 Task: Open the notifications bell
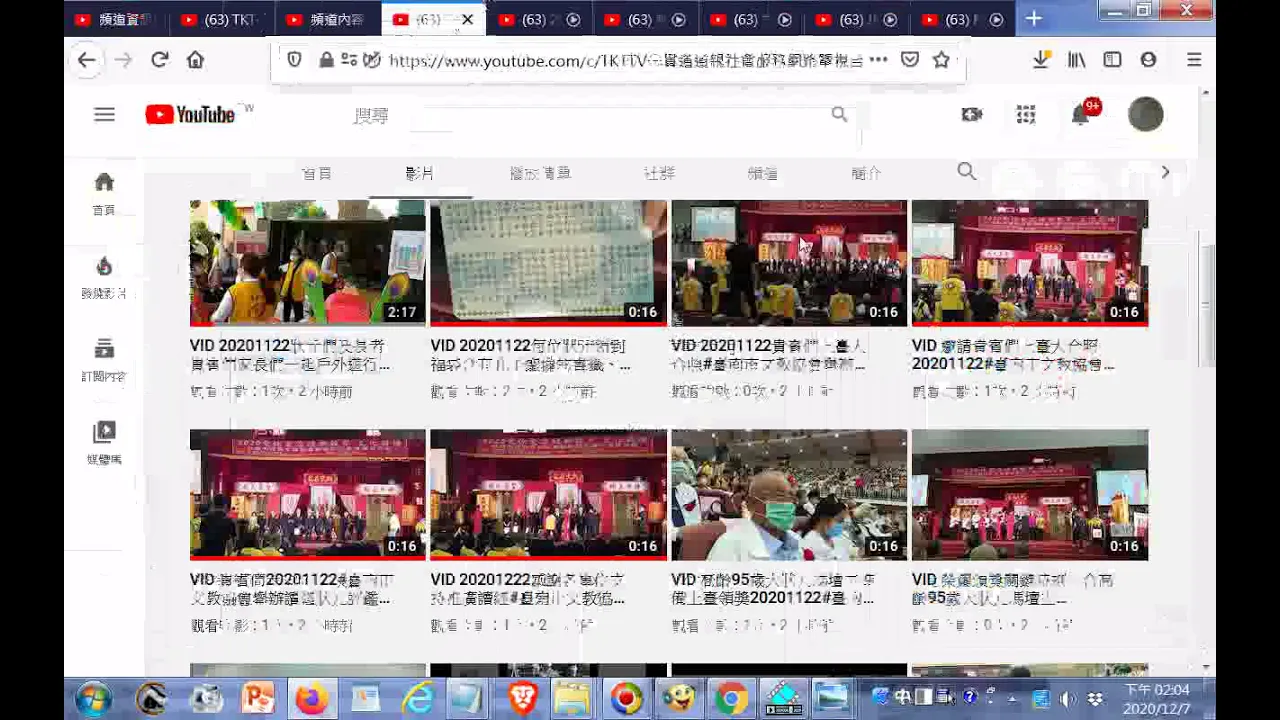pyautogui.click(x=1081, y=115)
